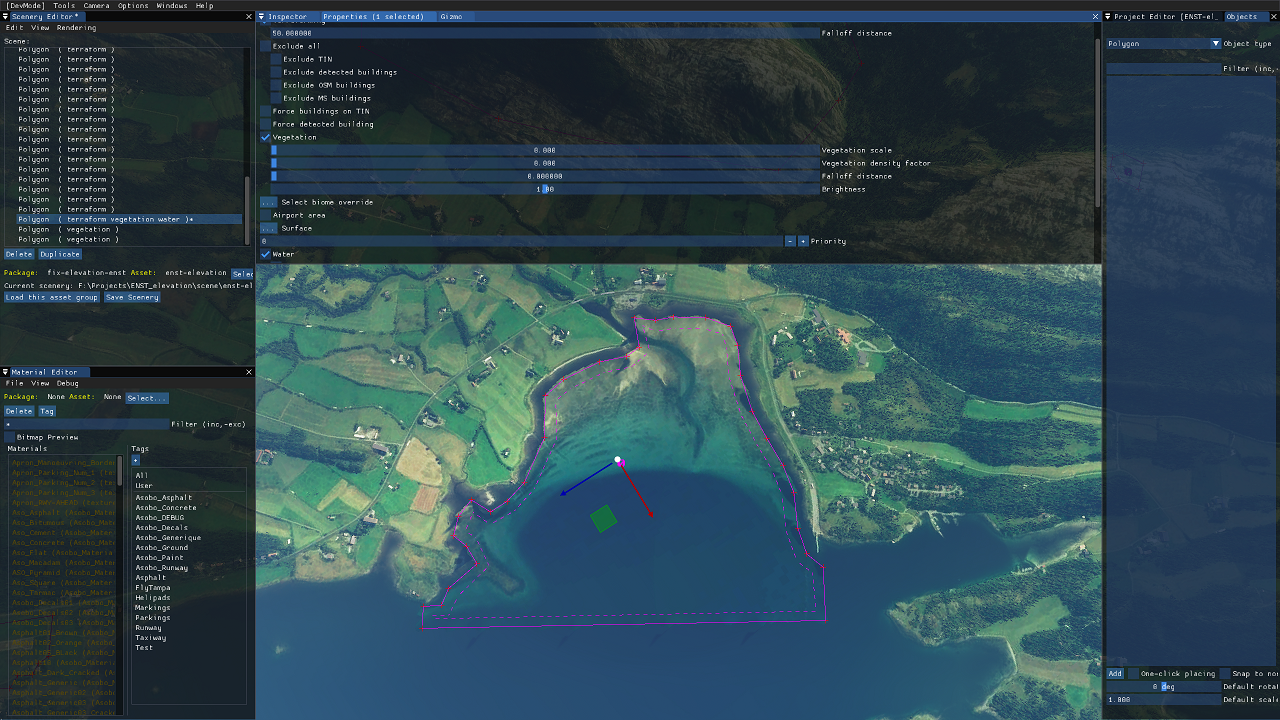Click Tag button in Material Editor
This screenshot has width=1280, height=720.
click(47, 411)
